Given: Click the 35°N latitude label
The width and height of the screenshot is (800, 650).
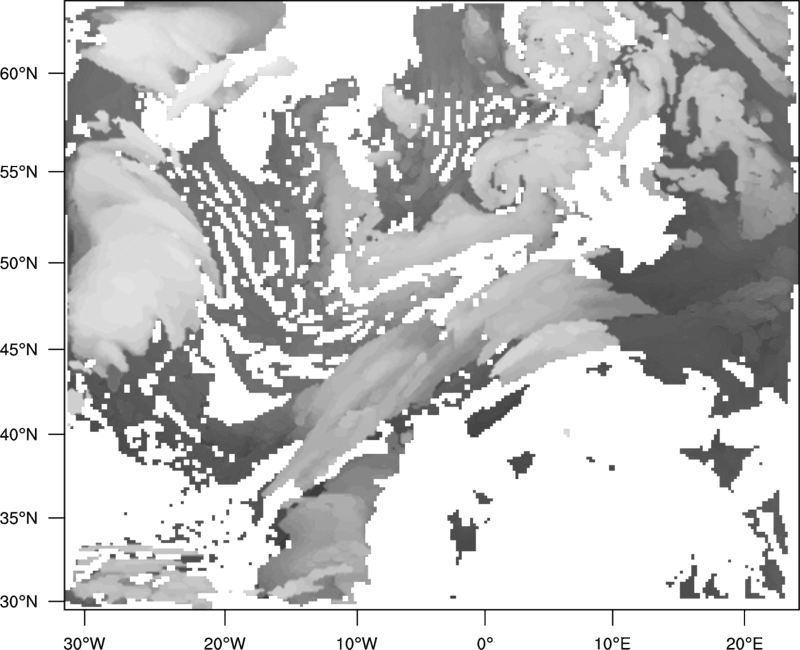Looking at the screenshot, I should 19,518.
